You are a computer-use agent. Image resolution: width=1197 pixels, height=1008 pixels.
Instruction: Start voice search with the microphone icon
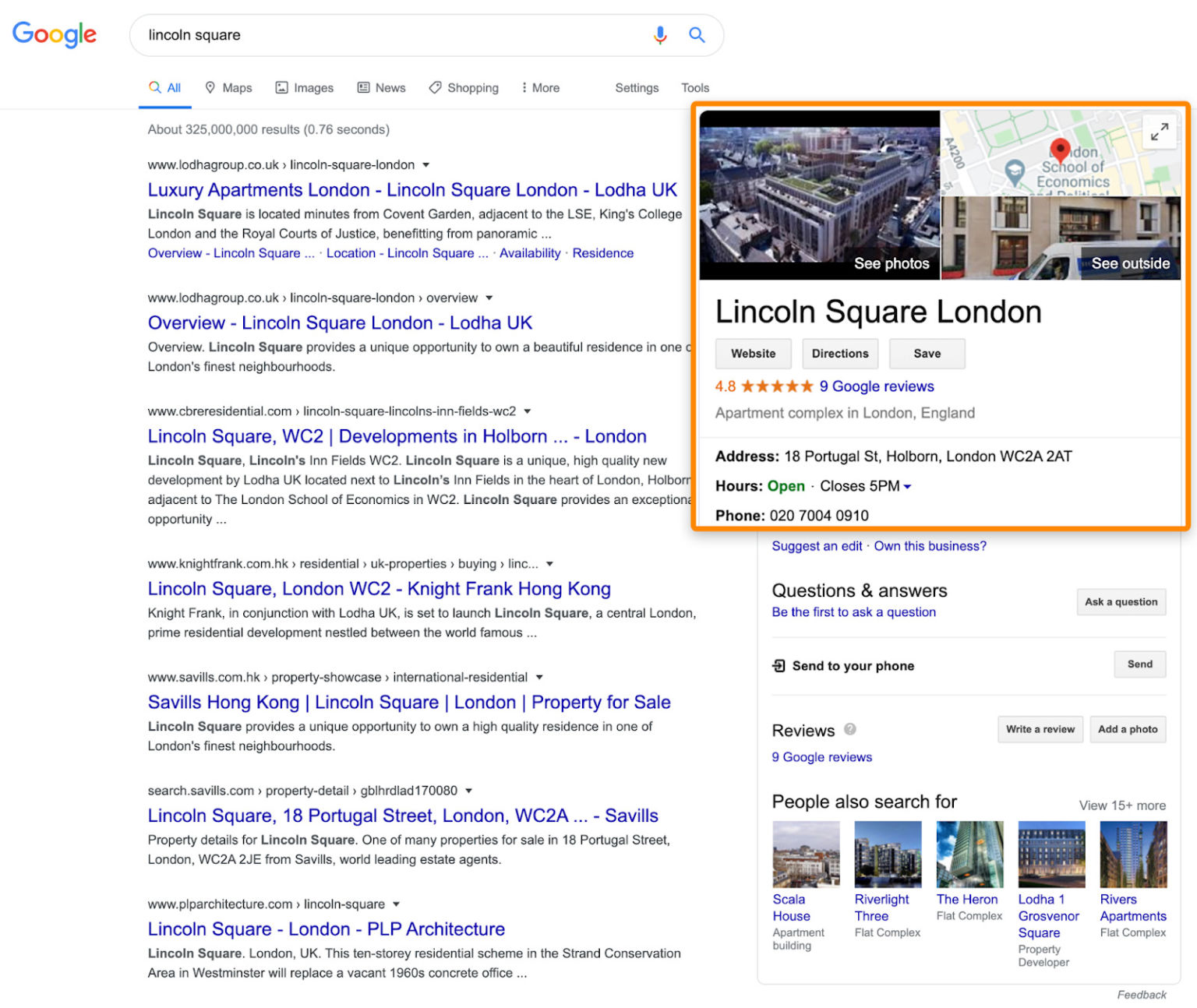pos(660,35)
